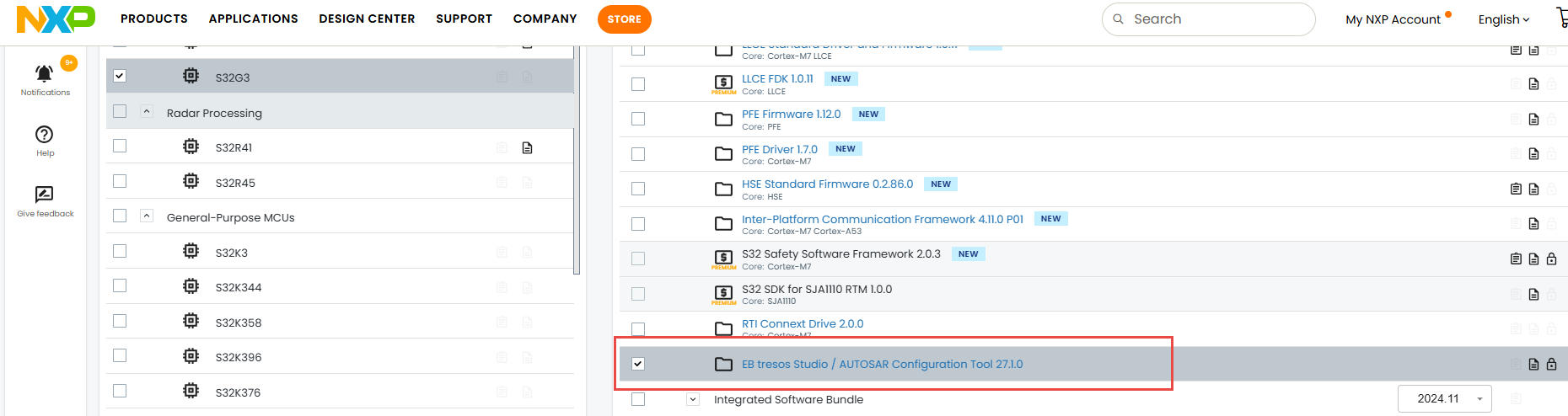1568x416 pixels.
Task: Click the S32G3 chip icon
Action: [x=191, y=76]
